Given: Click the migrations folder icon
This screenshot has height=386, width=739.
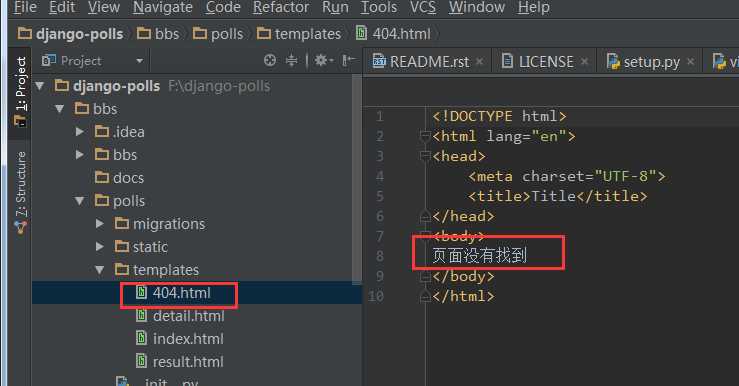Looking at the screenshot, I should [x=122, y=223].
